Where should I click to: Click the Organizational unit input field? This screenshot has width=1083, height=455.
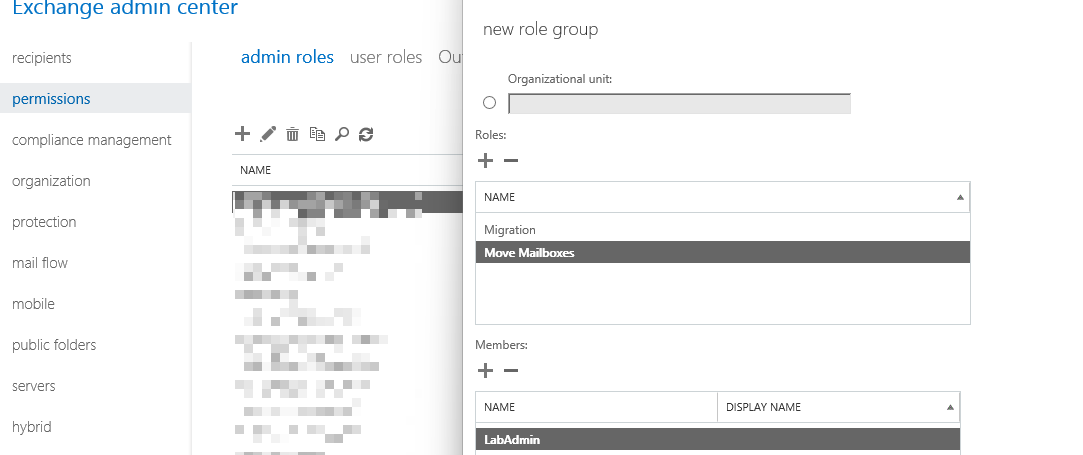point(680,104)
